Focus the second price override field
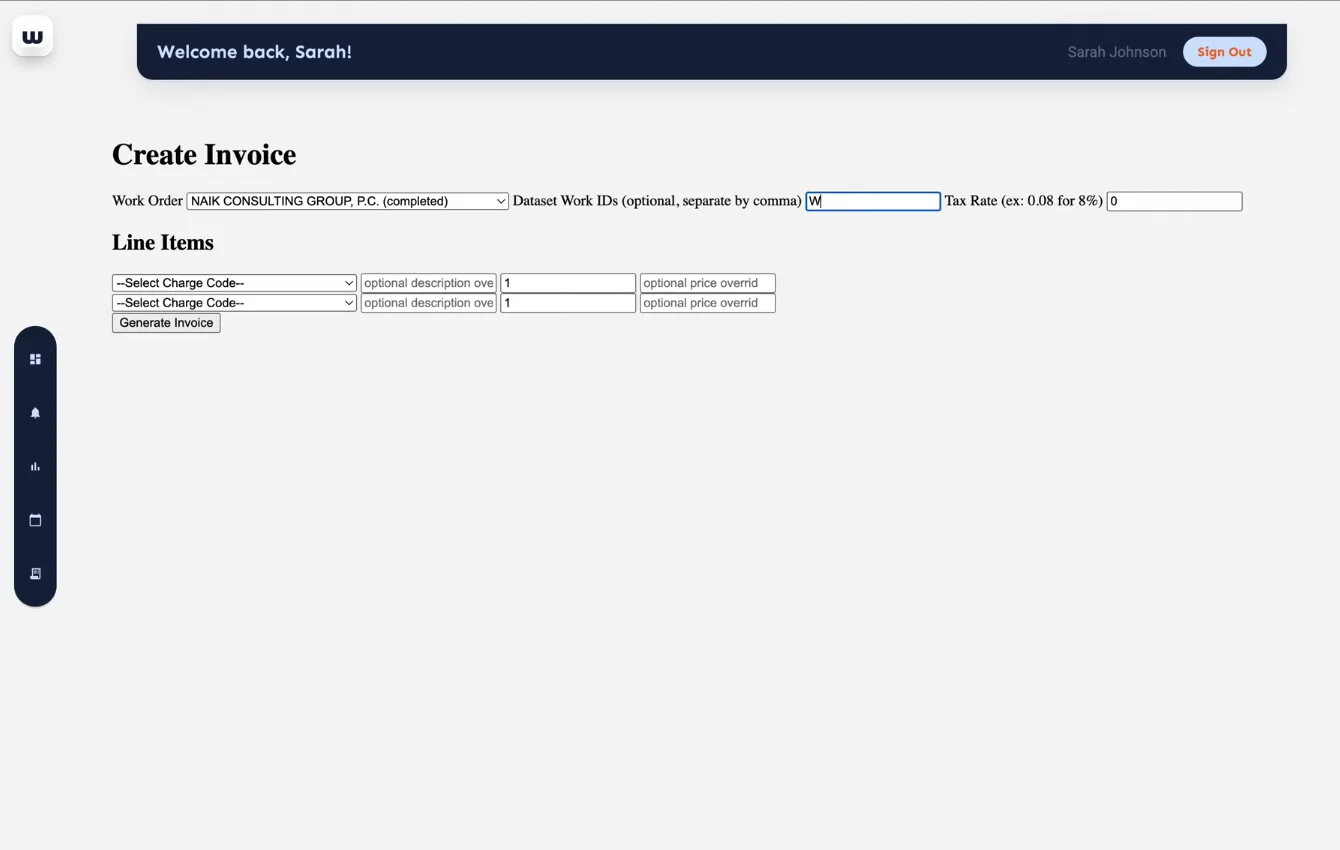 [707, 302]
